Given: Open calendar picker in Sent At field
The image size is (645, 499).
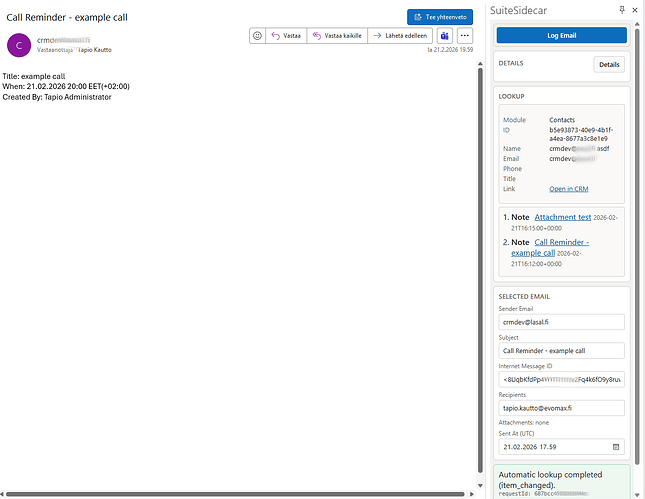Looking at the screenshot, I should [616, 446].
